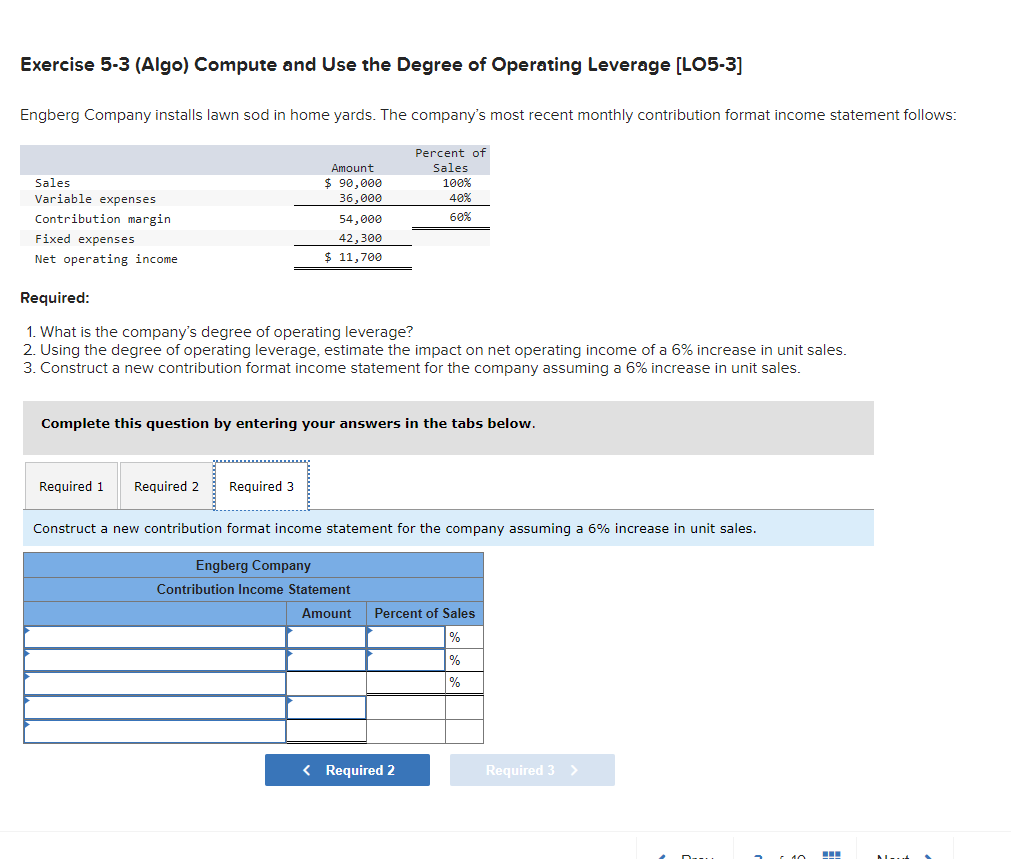Click the 'Engberg Company' table heading

tap(253, 566)
